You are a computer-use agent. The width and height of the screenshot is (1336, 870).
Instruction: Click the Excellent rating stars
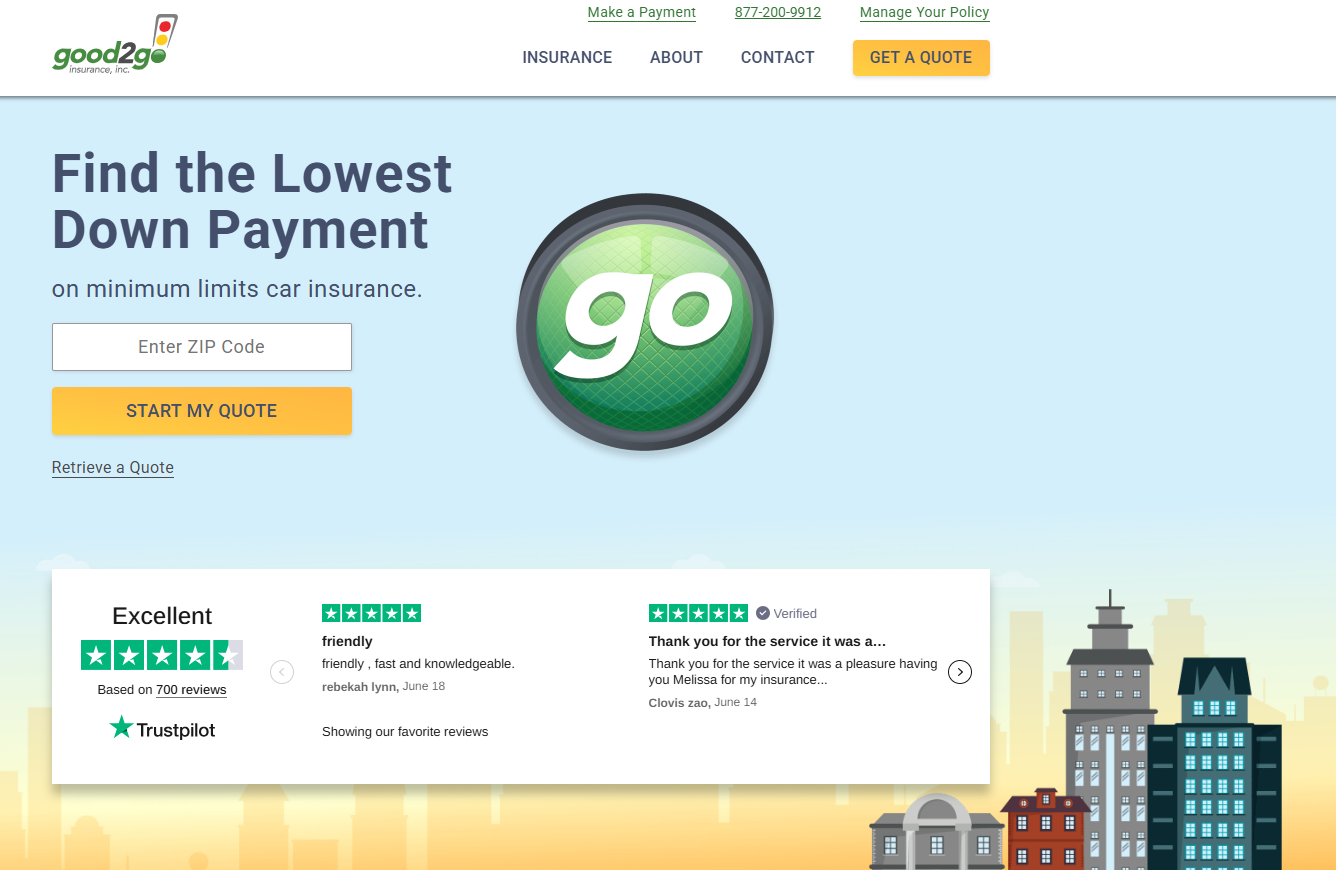click(x=162, y=656)
